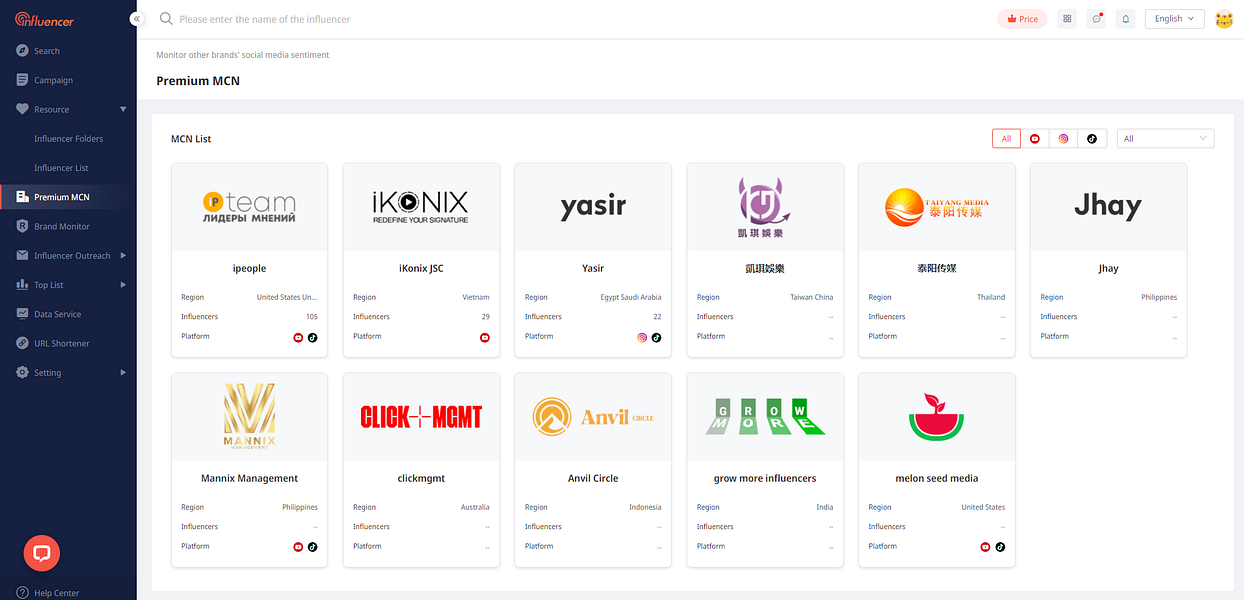Collapse the sidebar with double-chevron button

click(136, 19)
